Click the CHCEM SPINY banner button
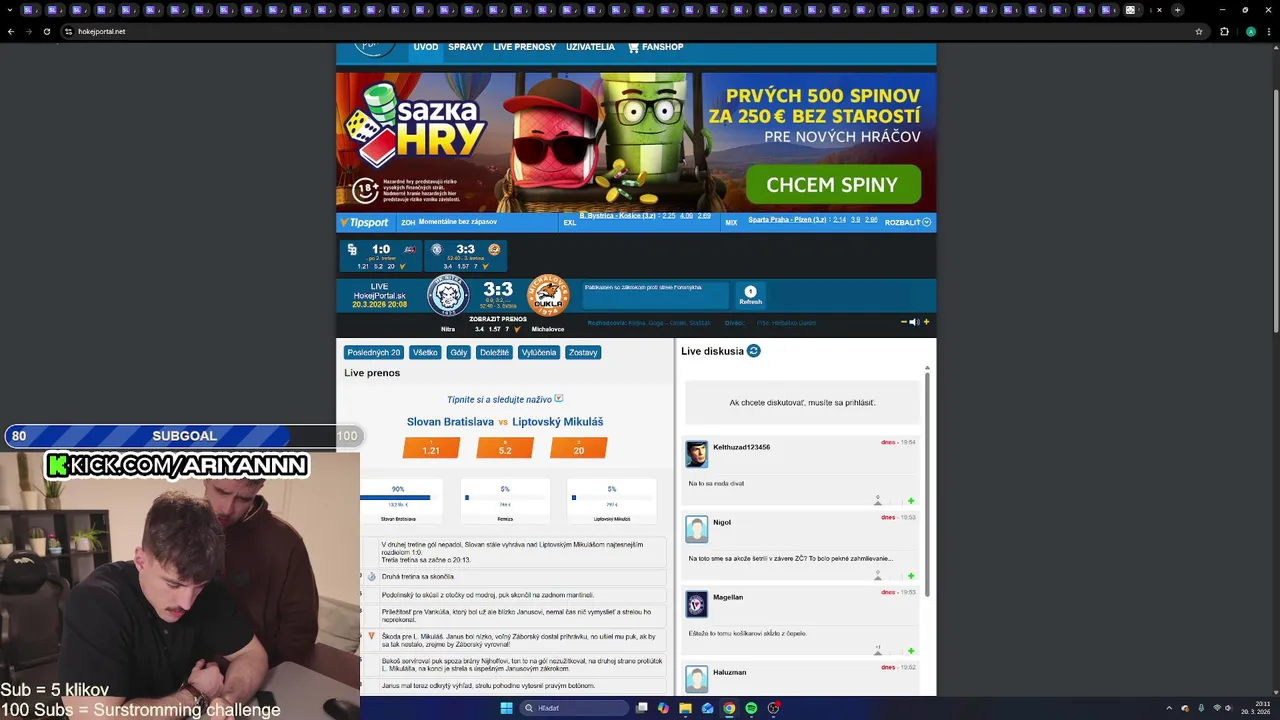Viewport: 1280px width, 720px height. click(833, 185)
